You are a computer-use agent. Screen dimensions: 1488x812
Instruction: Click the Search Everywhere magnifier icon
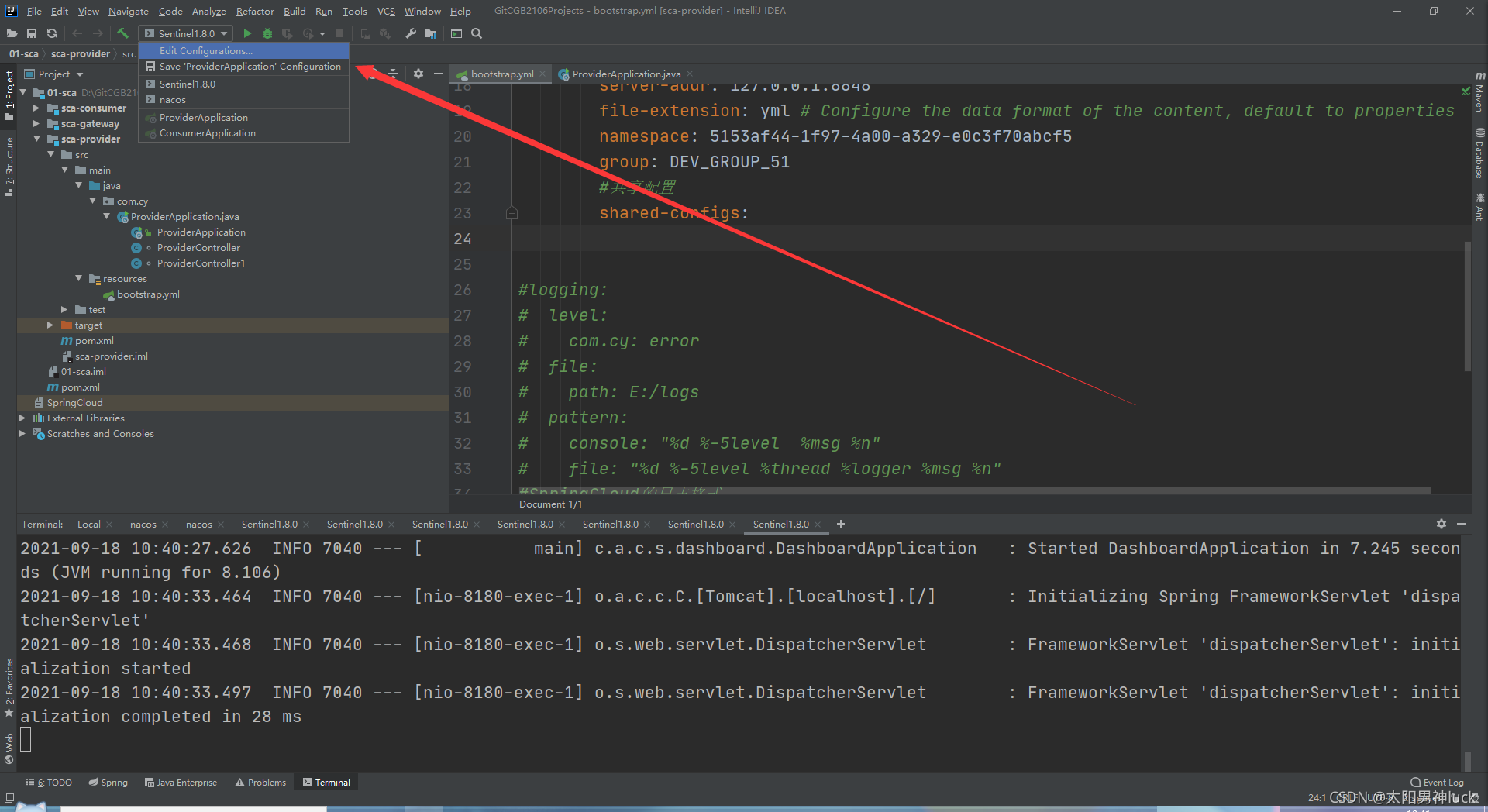(477, 33)
